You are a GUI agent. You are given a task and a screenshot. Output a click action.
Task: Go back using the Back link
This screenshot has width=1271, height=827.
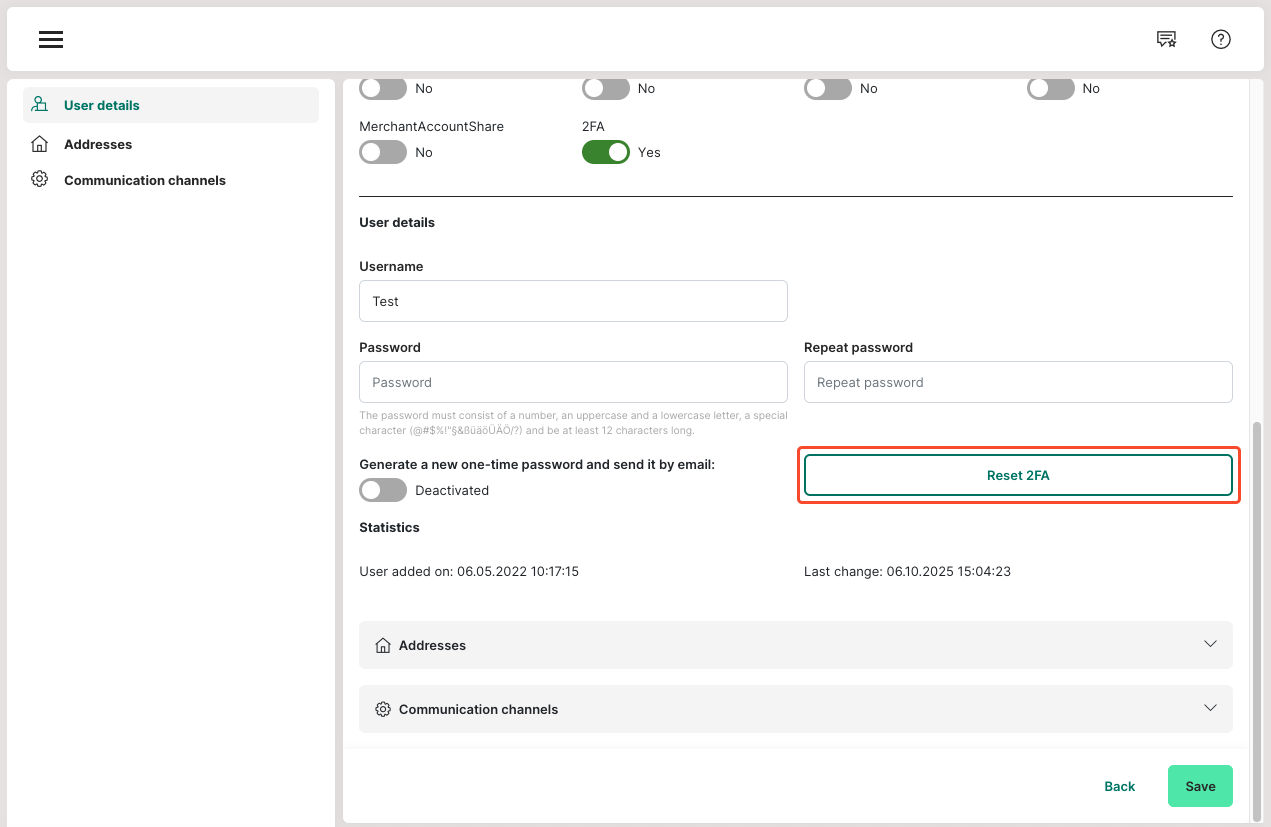(1119, 786)
